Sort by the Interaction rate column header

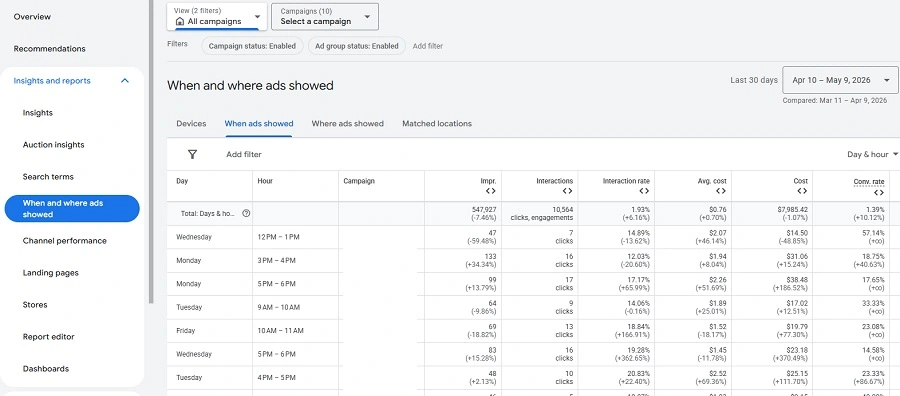[x=626, y=181]
